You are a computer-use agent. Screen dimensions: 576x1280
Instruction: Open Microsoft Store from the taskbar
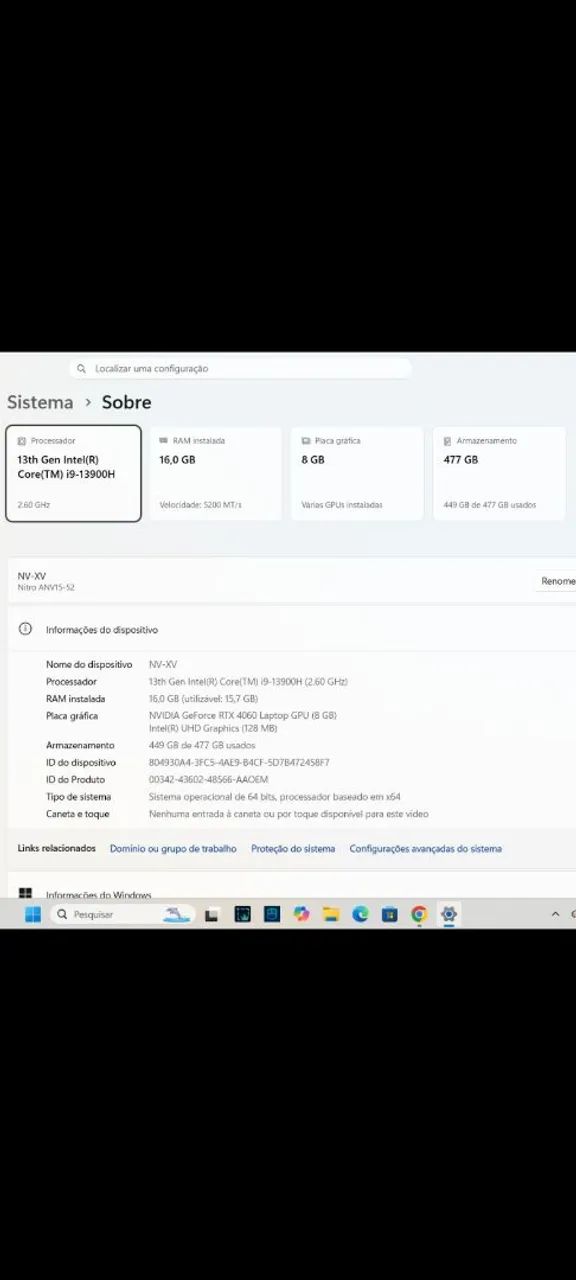[x=390, y=914]
